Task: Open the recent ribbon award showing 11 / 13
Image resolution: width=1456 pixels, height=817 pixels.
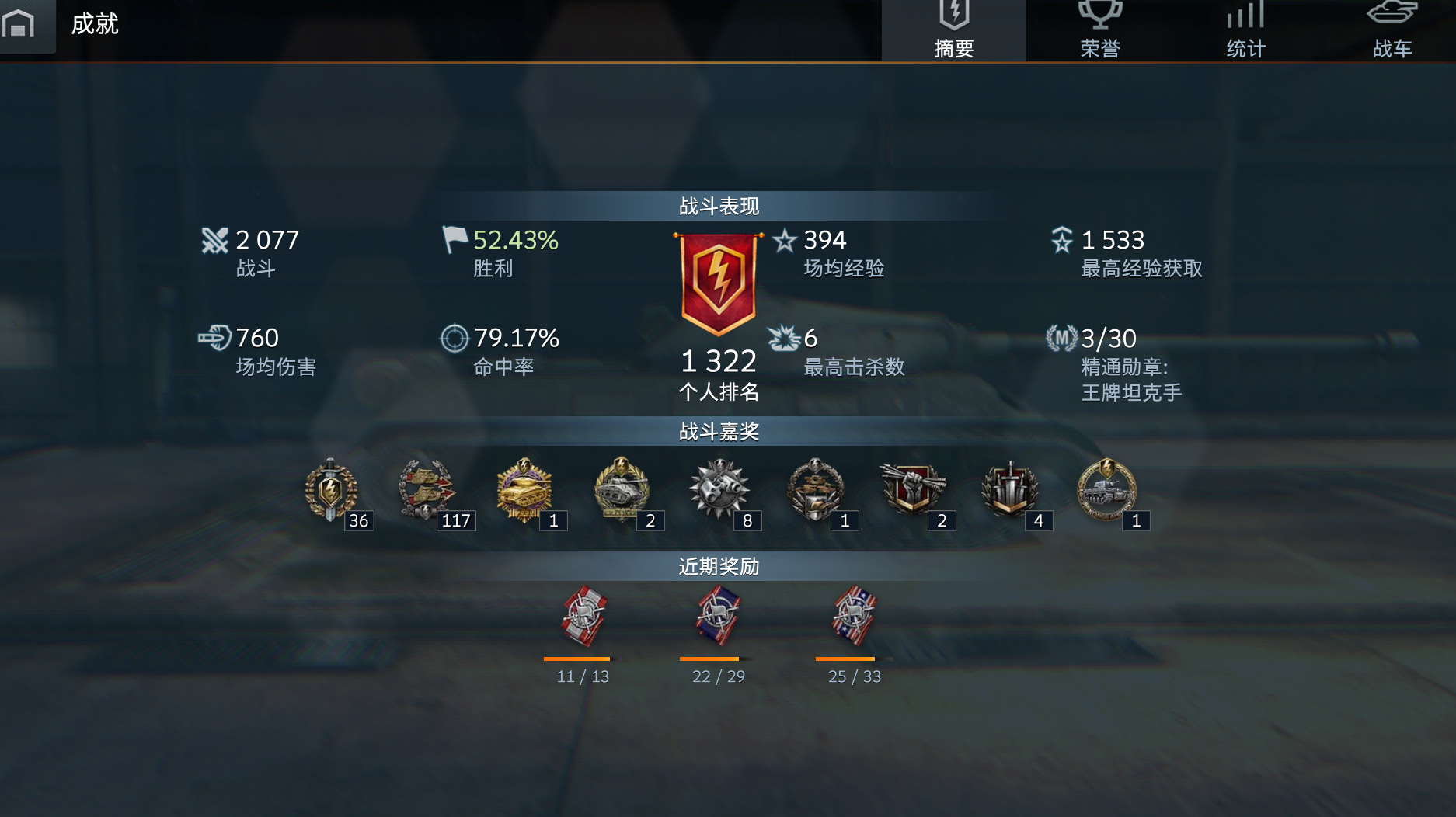Action: pyautogui.click(x=583, y=616)
